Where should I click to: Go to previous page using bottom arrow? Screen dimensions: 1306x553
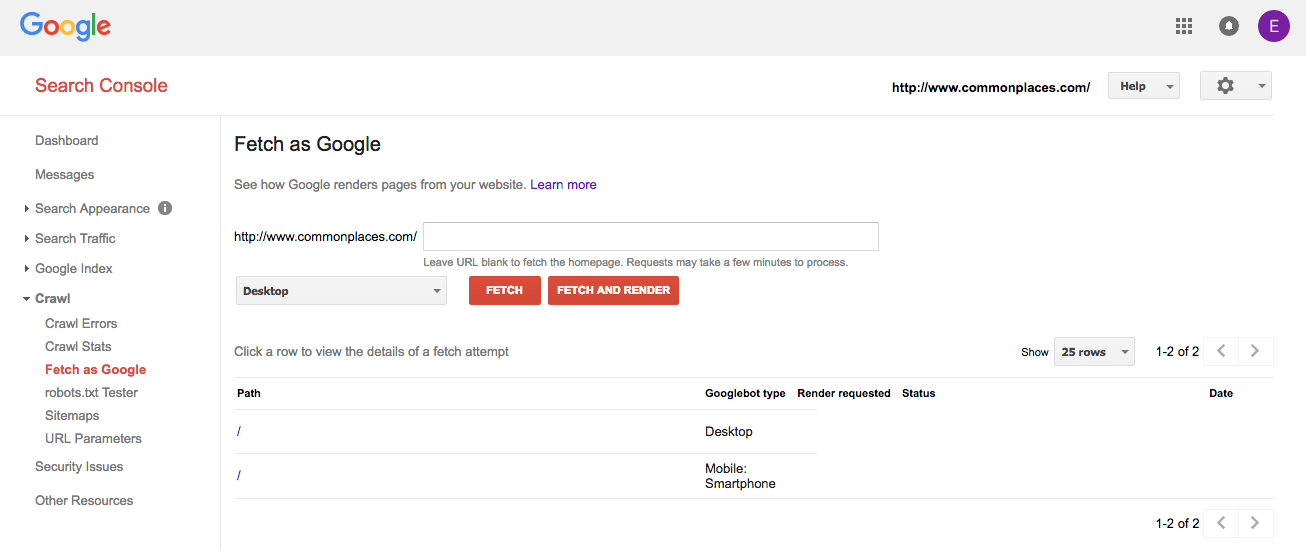point(1220,523)
